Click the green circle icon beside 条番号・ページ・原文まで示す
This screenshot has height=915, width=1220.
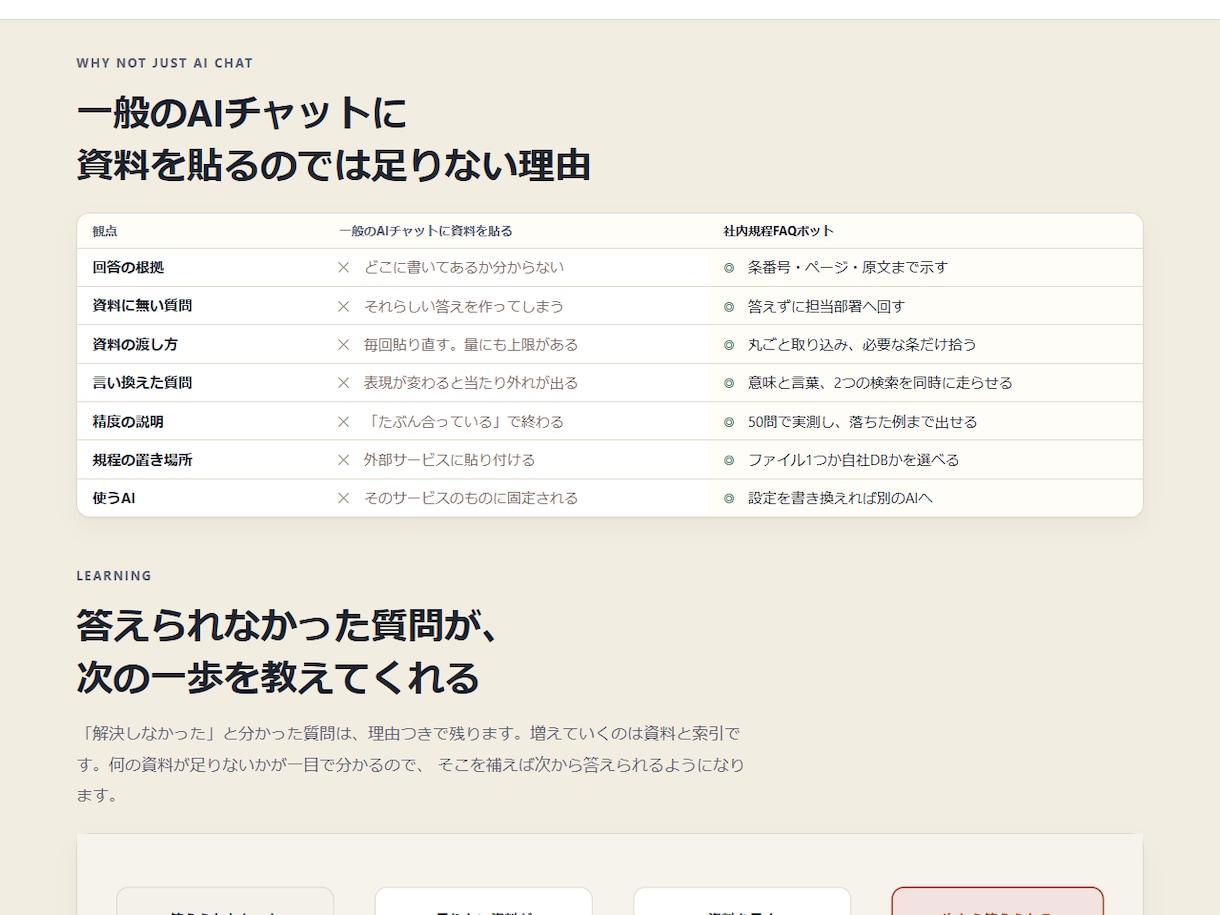coord(729,268)
